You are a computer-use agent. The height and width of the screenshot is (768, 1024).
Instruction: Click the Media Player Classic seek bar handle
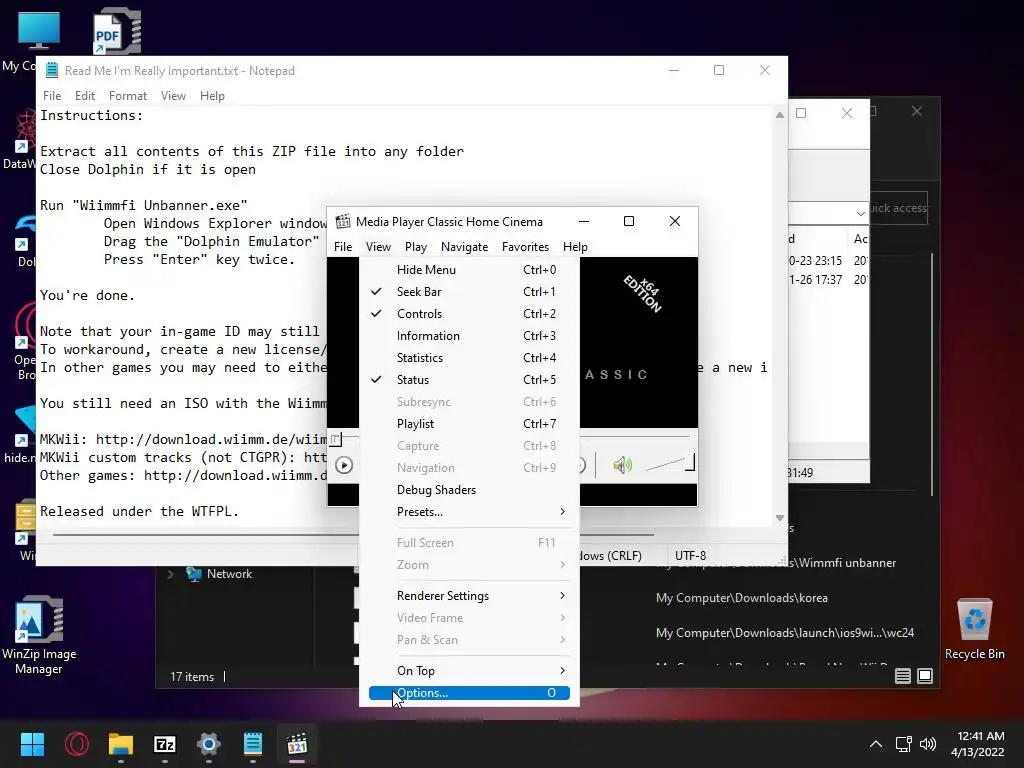pos(336,438)
